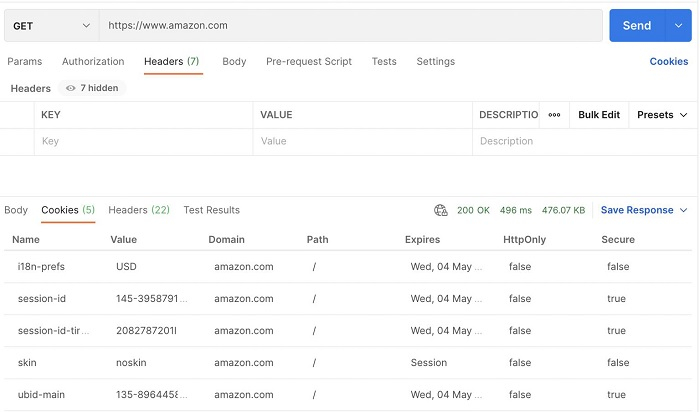View the Test Results tab

coord(212,210)
